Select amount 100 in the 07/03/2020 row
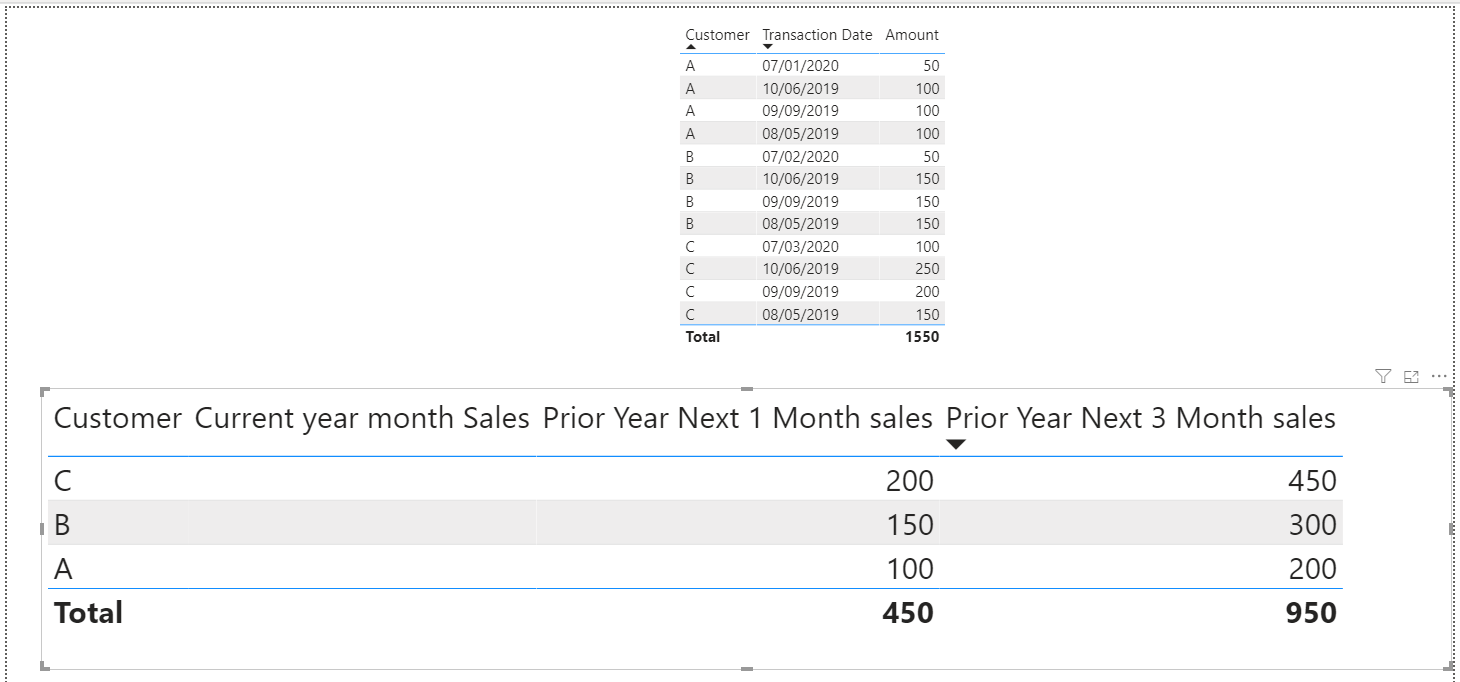This screenshot has width=1460, height=682. tap(927, 246)
